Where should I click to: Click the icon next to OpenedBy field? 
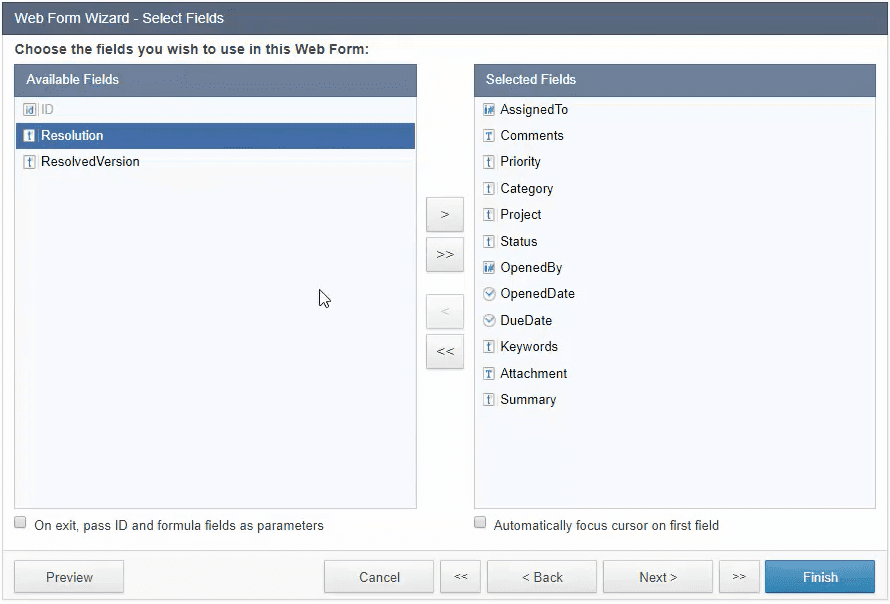[489, 268]
